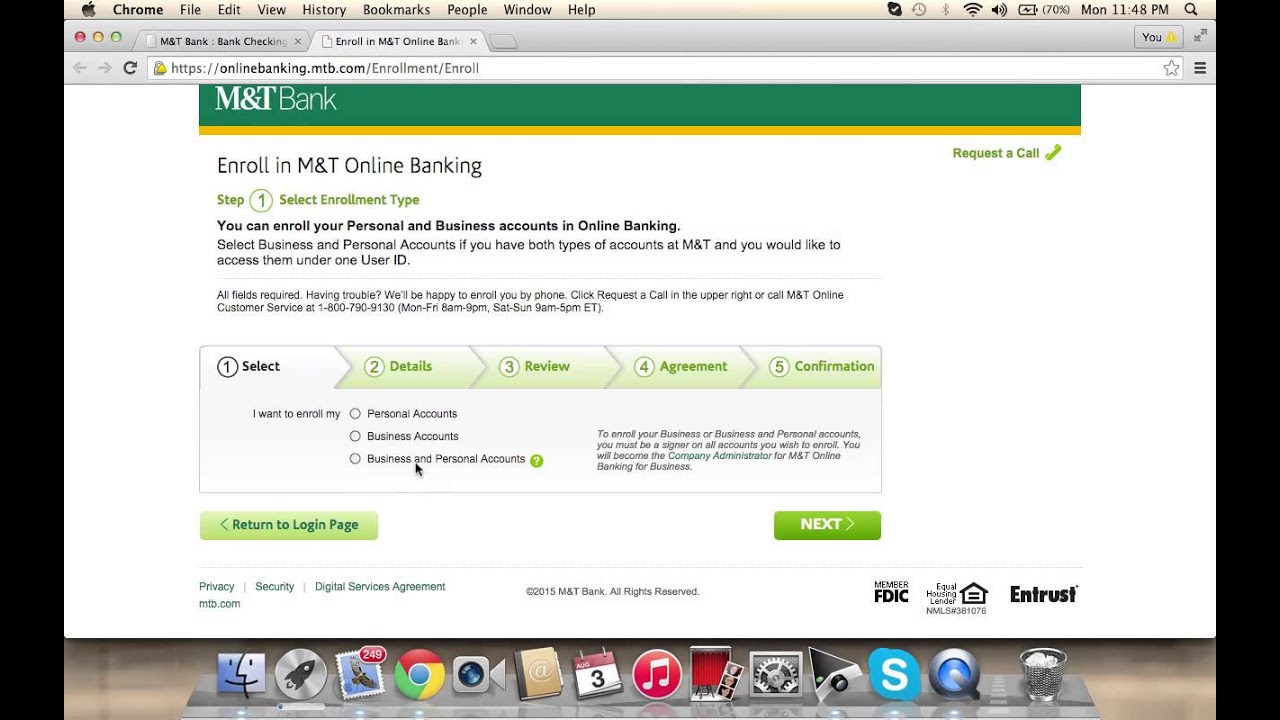Open Spotlight search magnifier icon
Image resolution: width=1280 pixels, height=720 pixels.
[x=1191, y=9]
